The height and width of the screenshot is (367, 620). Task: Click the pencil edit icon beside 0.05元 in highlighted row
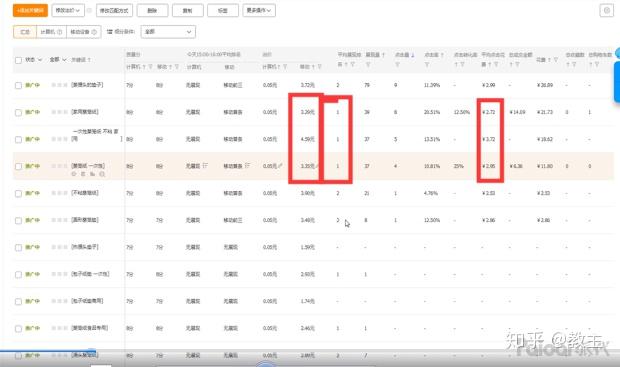pos(280,166)
